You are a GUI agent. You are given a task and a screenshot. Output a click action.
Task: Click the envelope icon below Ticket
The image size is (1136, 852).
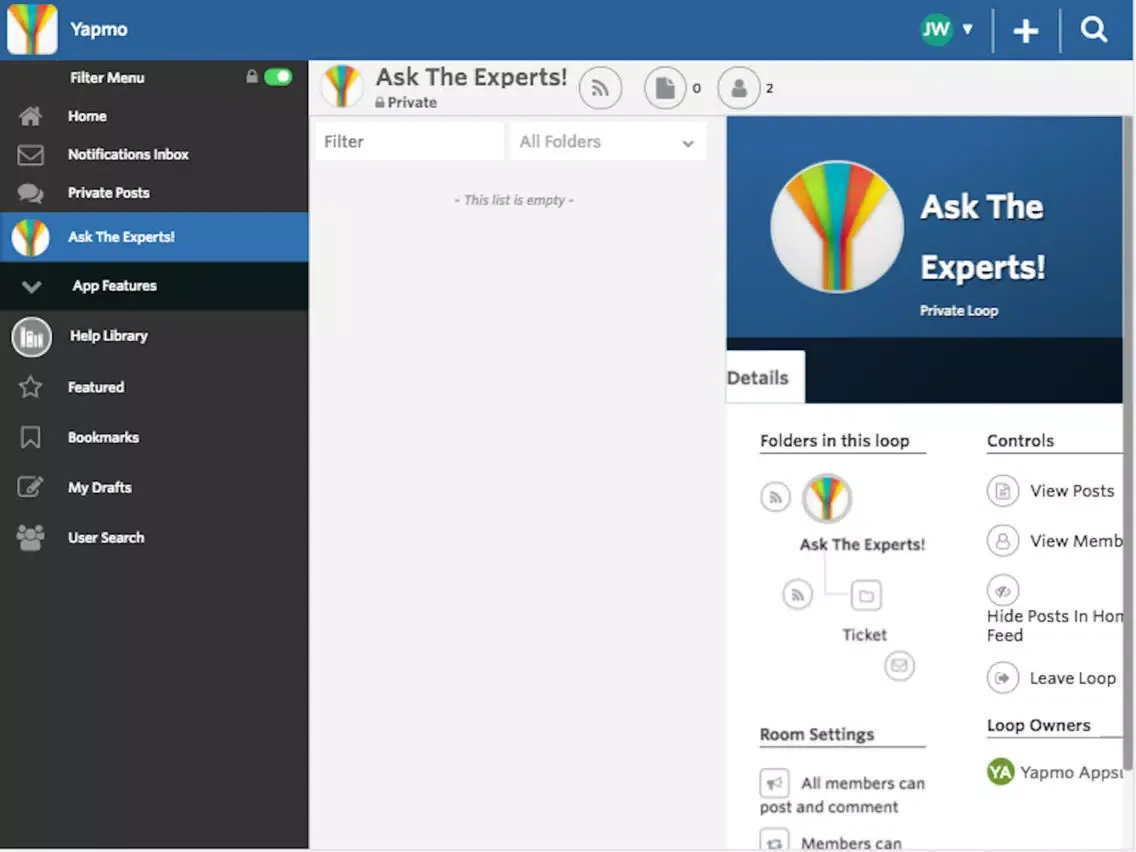(x=899, y=665)
